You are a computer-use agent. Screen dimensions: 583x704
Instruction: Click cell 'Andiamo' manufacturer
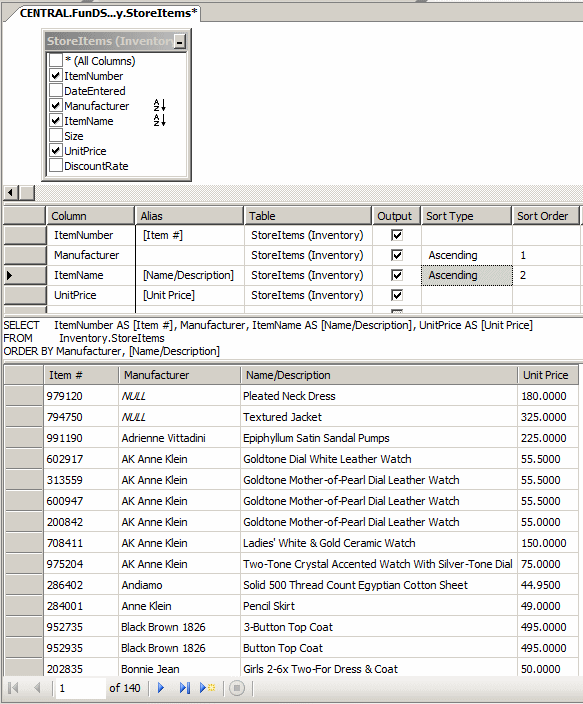click(179, 585)
